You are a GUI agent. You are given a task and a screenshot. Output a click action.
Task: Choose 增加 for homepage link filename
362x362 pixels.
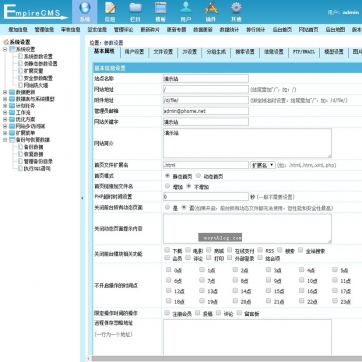tap(167, 186)
